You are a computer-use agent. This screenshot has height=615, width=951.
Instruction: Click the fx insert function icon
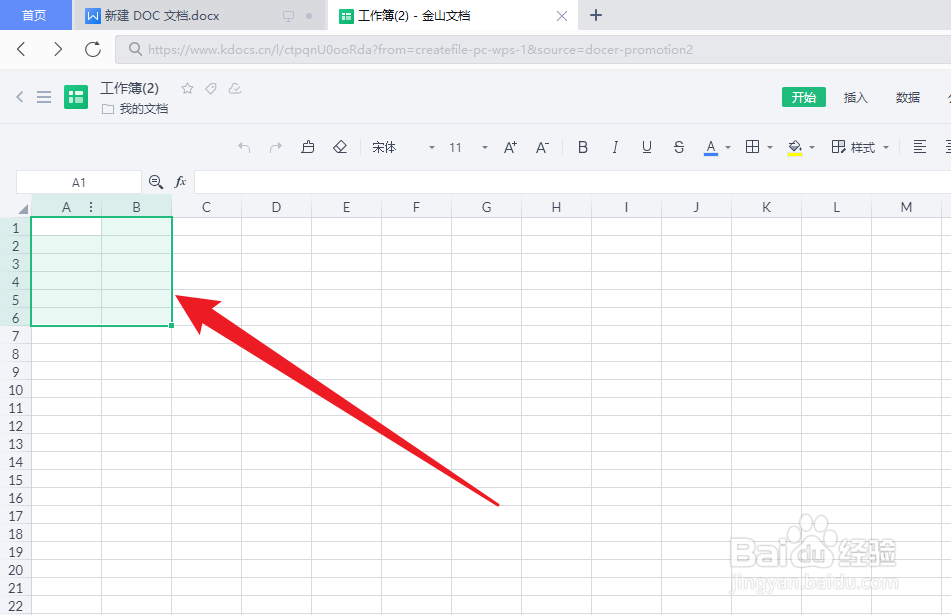180,181
